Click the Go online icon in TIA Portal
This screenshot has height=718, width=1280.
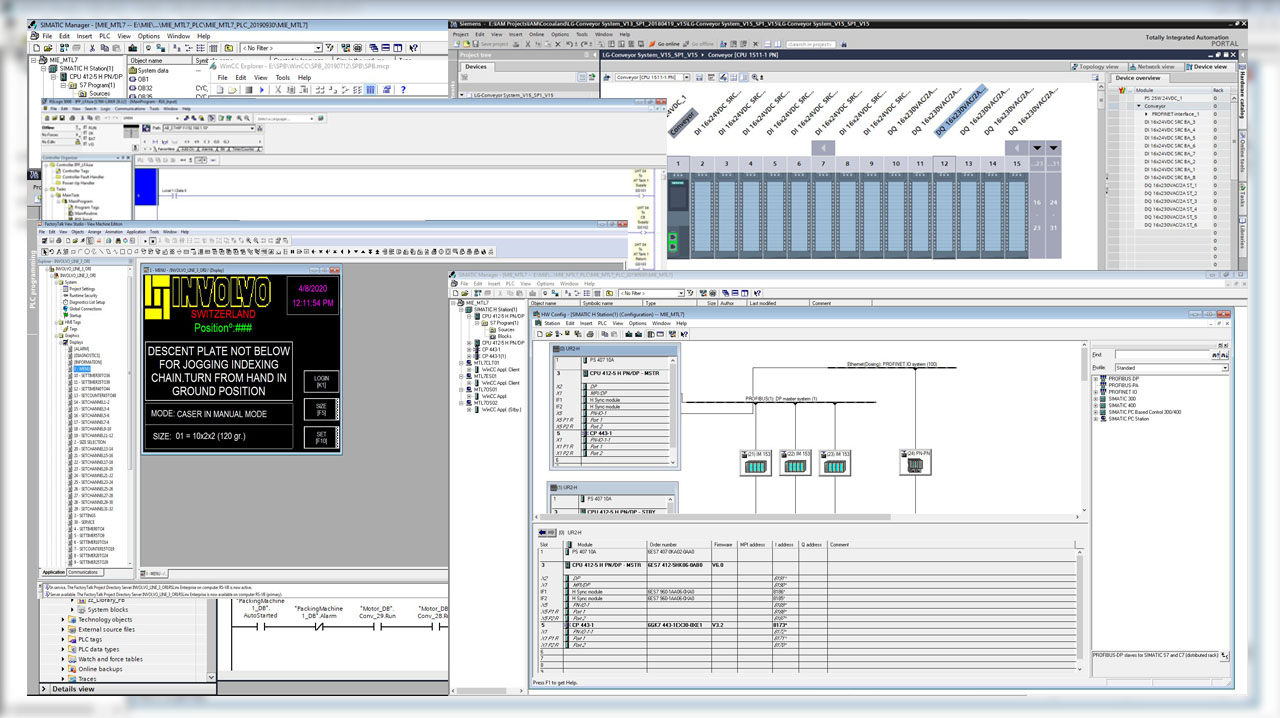point(652,44)
